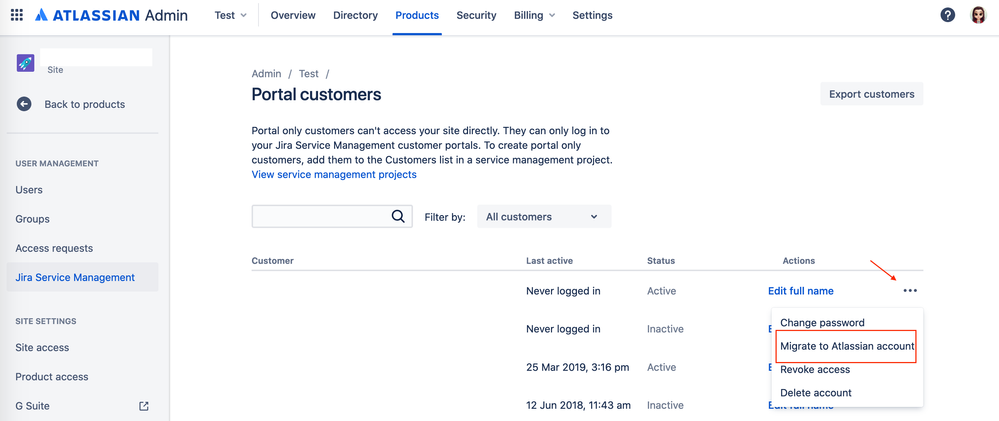Click the Actions column header

pyautogui.click(x=798, y=260)
